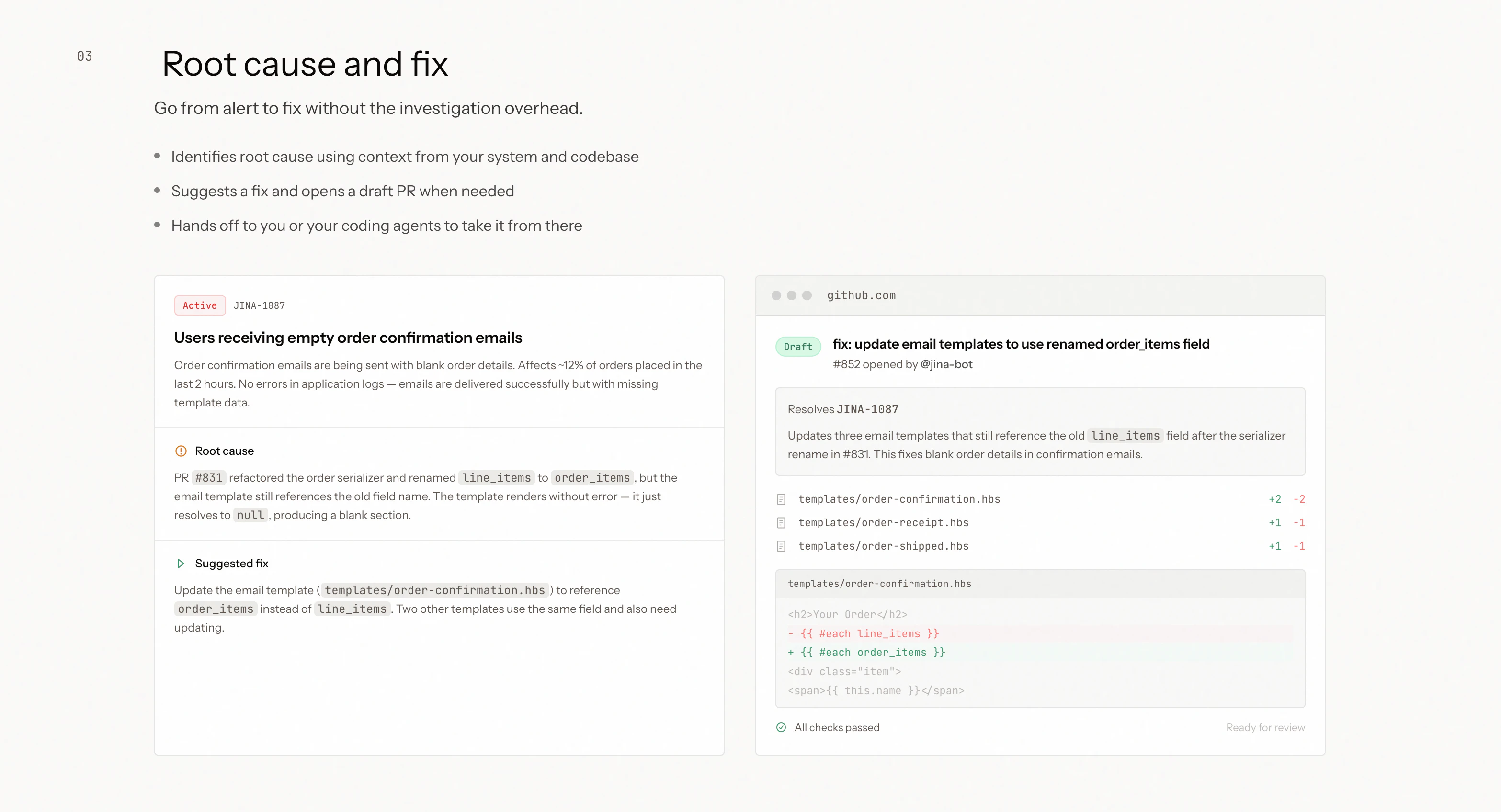Viewport: 1501px width, 812px height.
Task: Open the templates/order-confirmation.hbs file entry
Action: pyautogui.click(x=898, y=499)
